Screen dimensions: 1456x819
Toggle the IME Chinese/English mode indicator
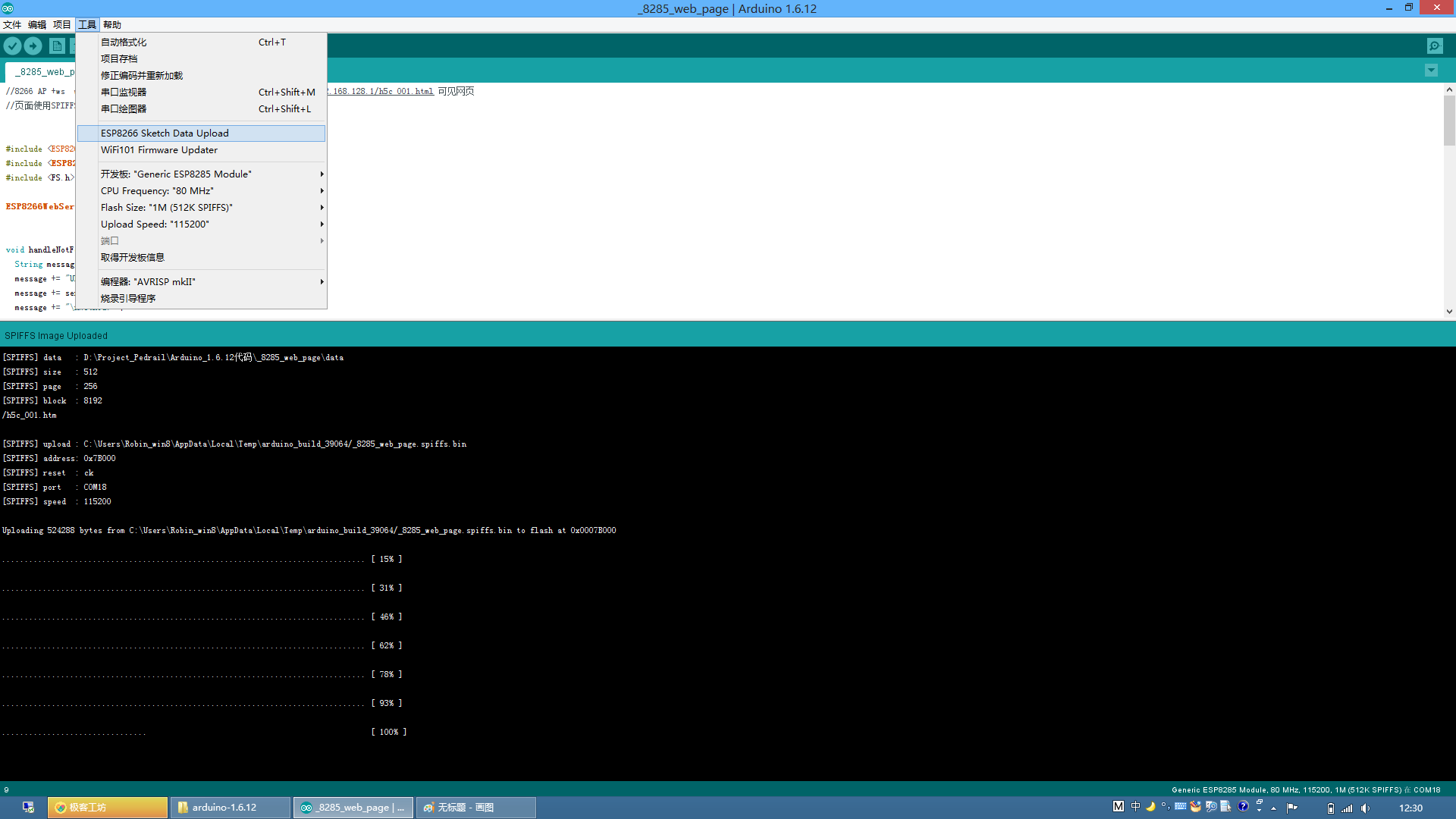pyautogui.click(x=1135, y=807)
